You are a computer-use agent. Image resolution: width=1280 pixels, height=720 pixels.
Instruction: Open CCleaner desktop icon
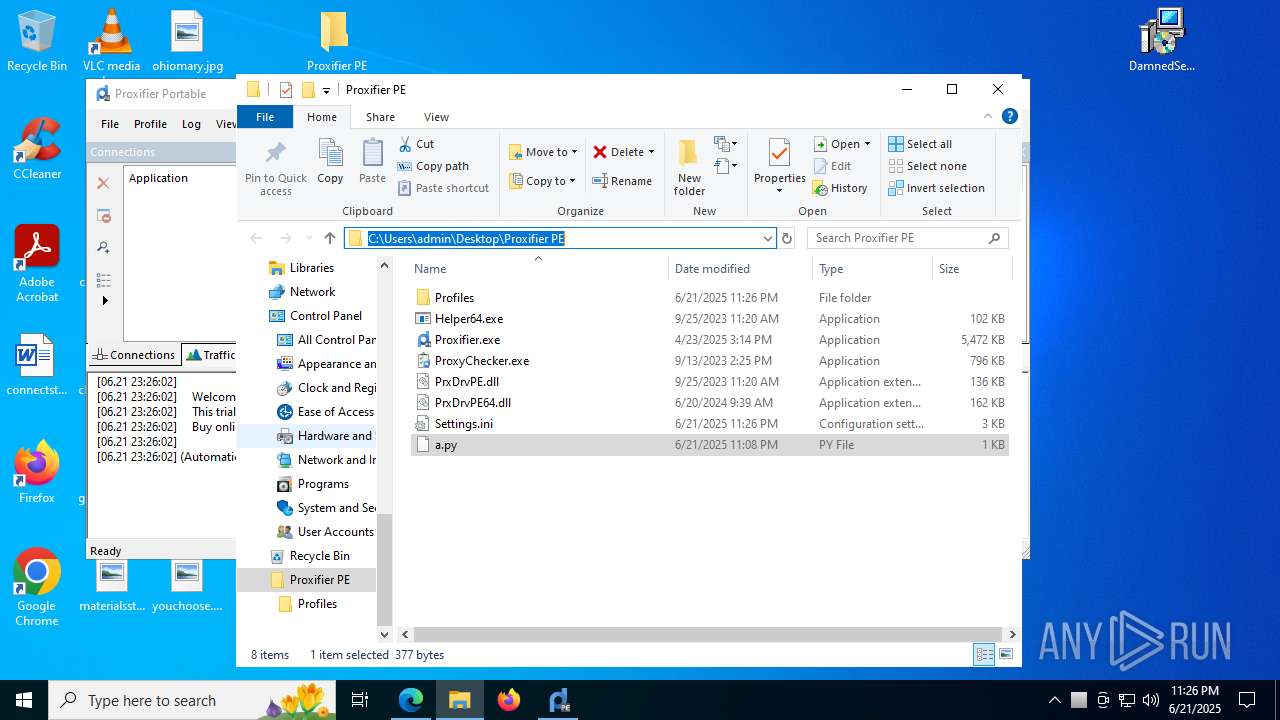tap(37, 149)
